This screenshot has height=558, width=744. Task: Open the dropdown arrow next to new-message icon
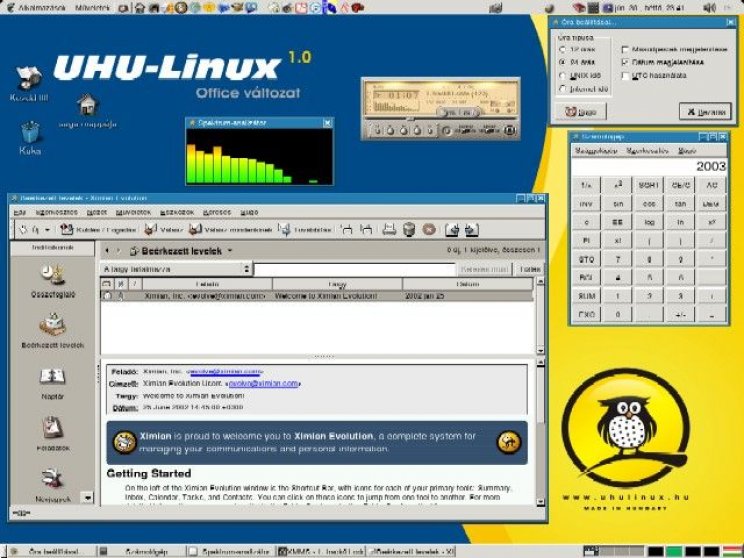click(47, 230)
